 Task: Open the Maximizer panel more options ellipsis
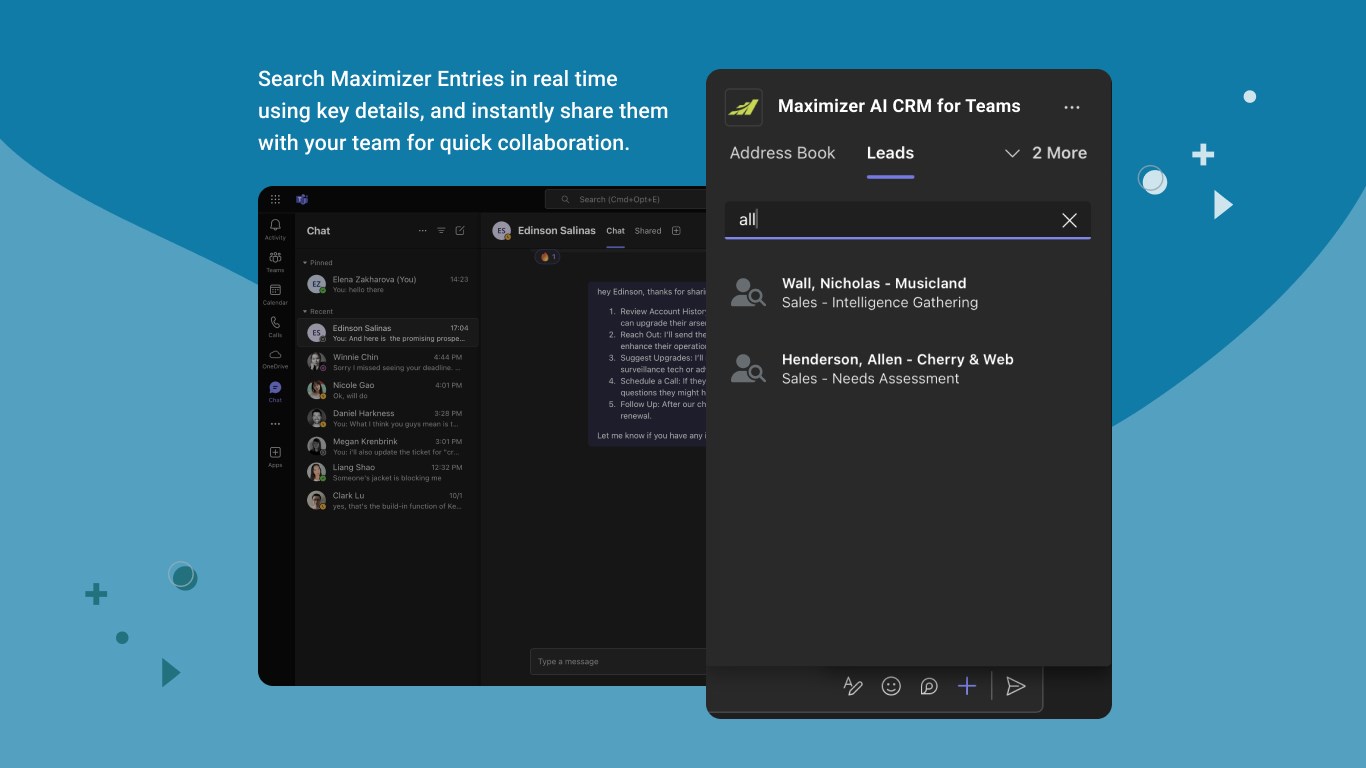tap(1072, 107)
